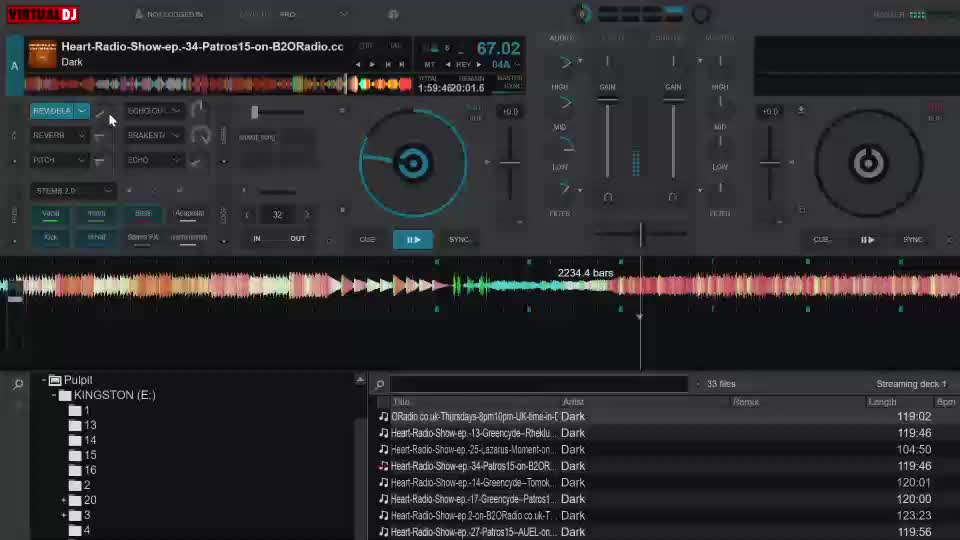Switch to the VIDEO mixer tab
Viewport: 960px width, 540px height.
point(613,38)
